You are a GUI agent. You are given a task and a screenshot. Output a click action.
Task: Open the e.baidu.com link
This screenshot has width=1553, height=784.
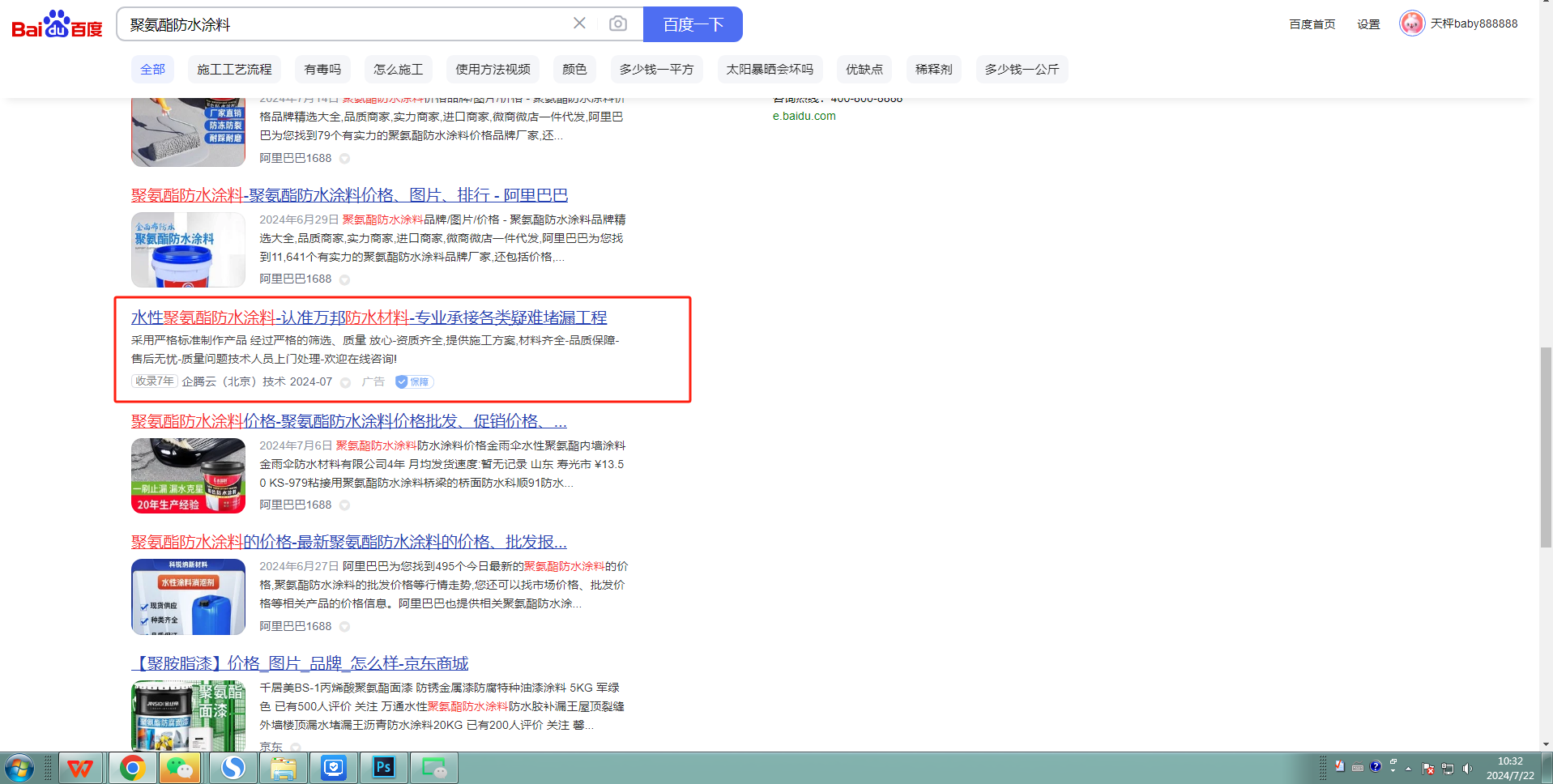(804, 116)
